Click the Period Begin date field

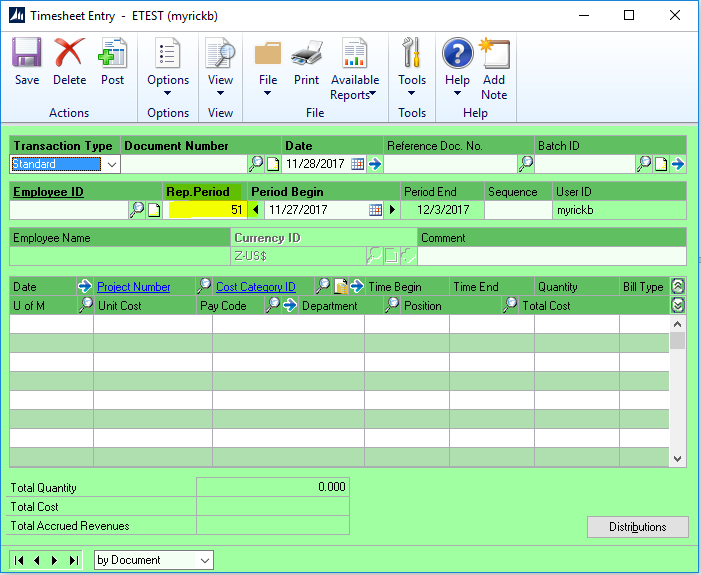[x=317, y=210]
